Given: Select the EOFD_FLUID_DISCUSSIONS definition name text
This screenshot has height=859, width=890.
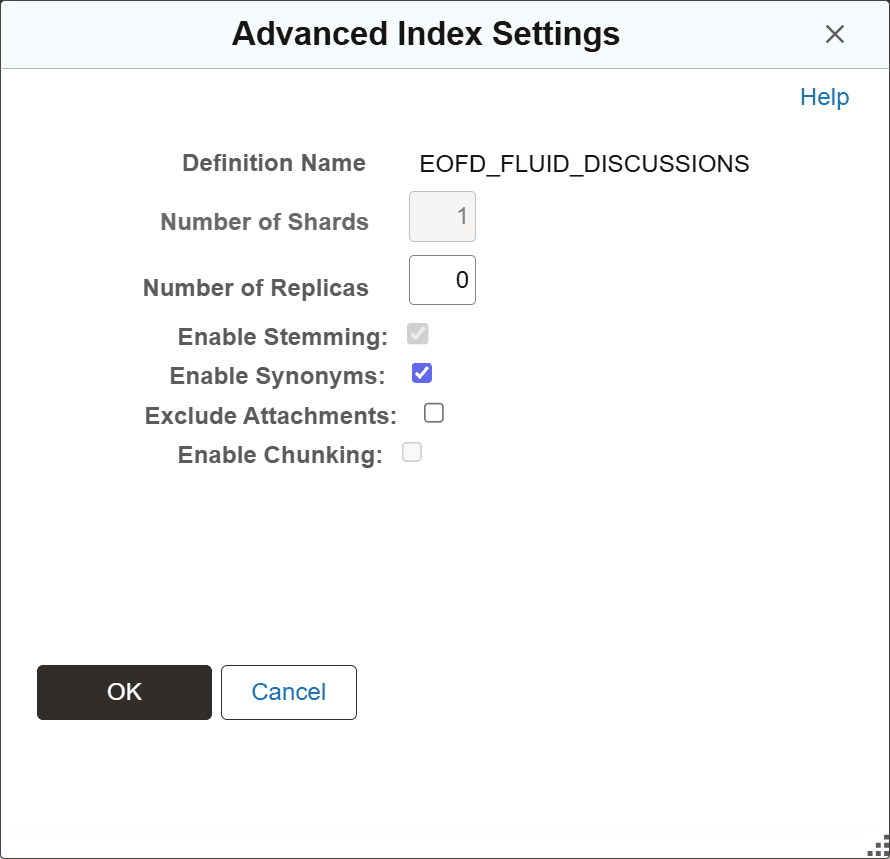Looking at the screenshot, I should [584, 164].
